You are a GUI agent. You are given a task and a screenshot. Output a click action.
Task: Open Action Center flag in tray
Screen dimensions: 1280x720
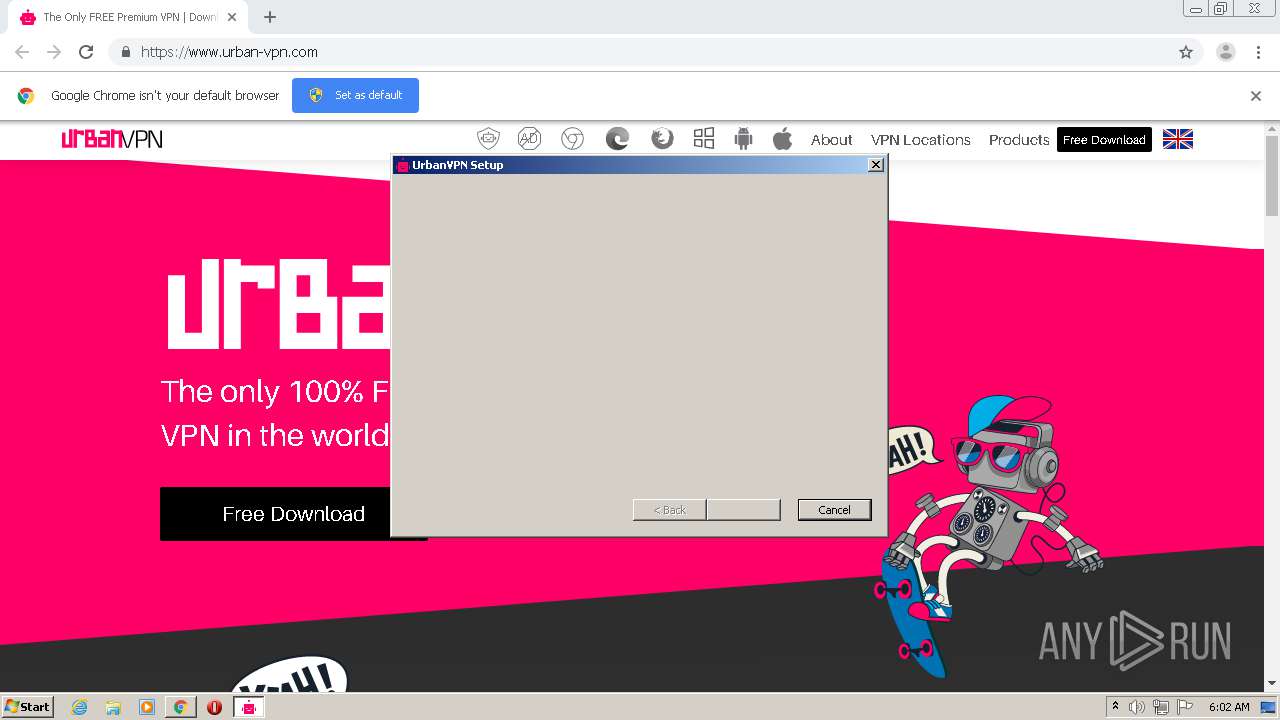pyautogui.click(x=1185, y=707)
